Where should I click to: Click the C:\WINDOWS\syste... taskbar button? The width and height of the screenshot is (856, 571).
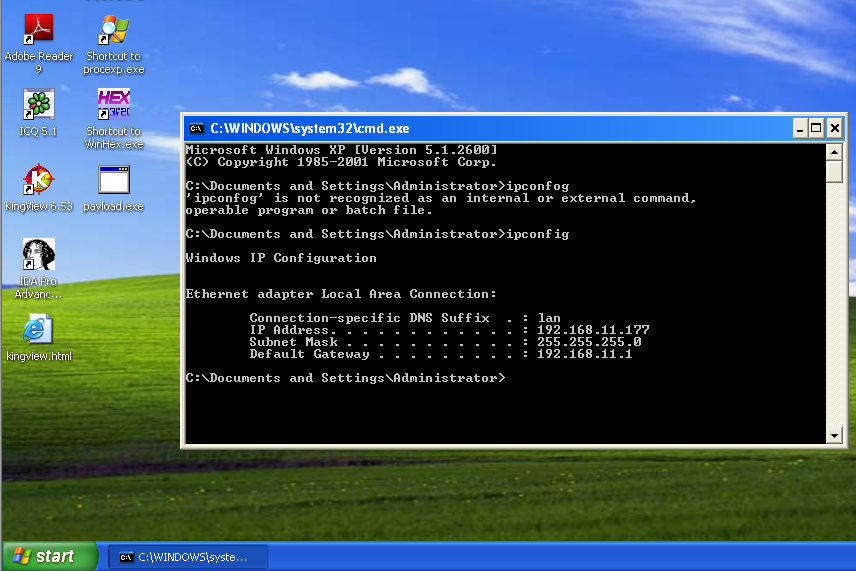(188, 557)
